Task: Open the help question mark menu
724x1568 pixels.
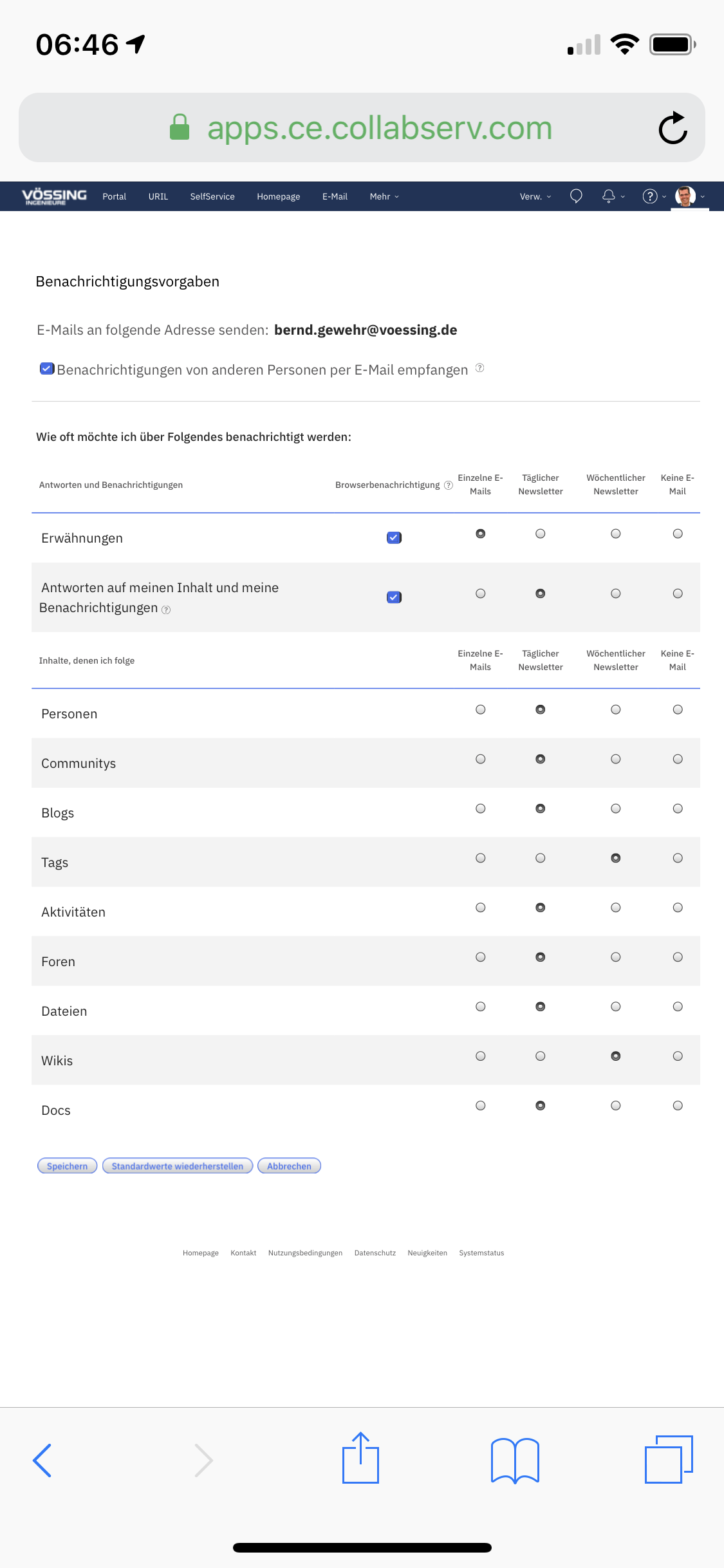Action: pos(650,196)
